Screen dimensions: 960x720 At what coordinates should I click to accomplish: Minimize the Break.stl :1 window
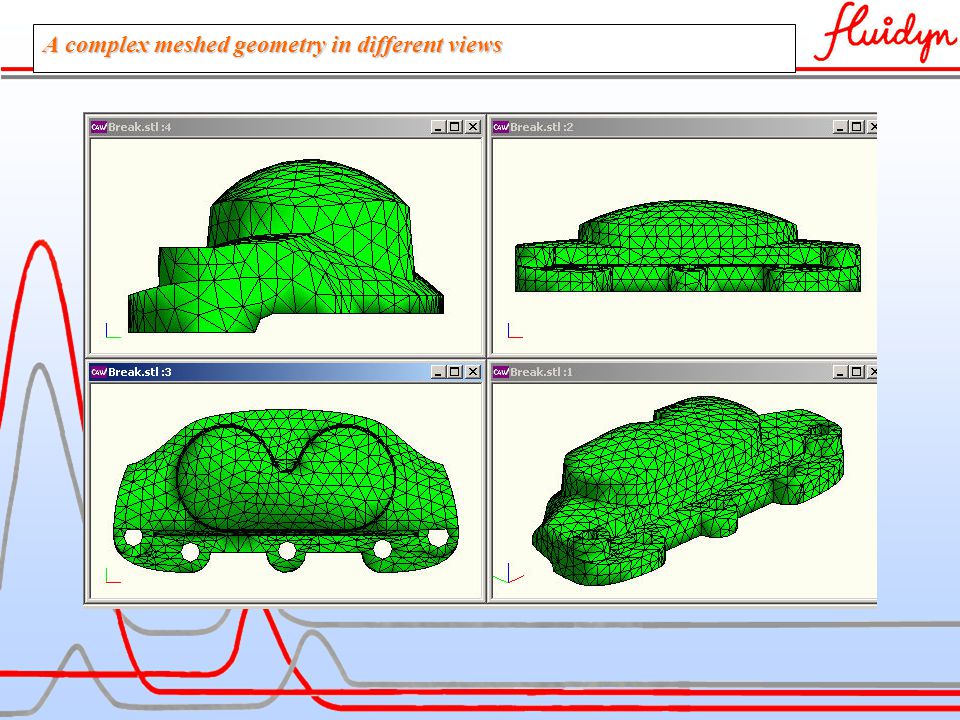point(840,372)
